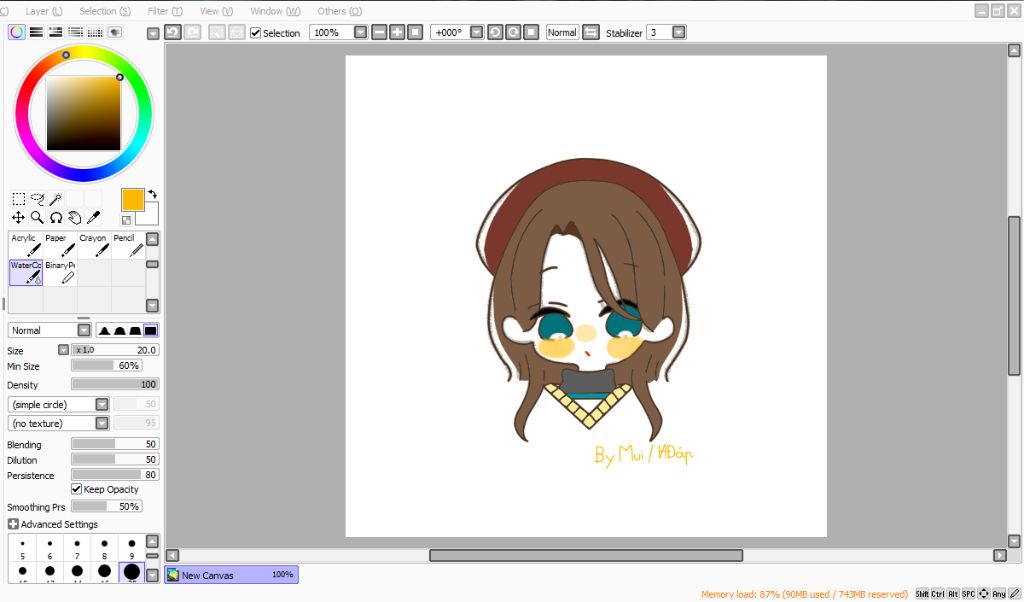The image size is (1024, 602).
Task: Open the rotation angle dropdown
Action: click(476, 32)
